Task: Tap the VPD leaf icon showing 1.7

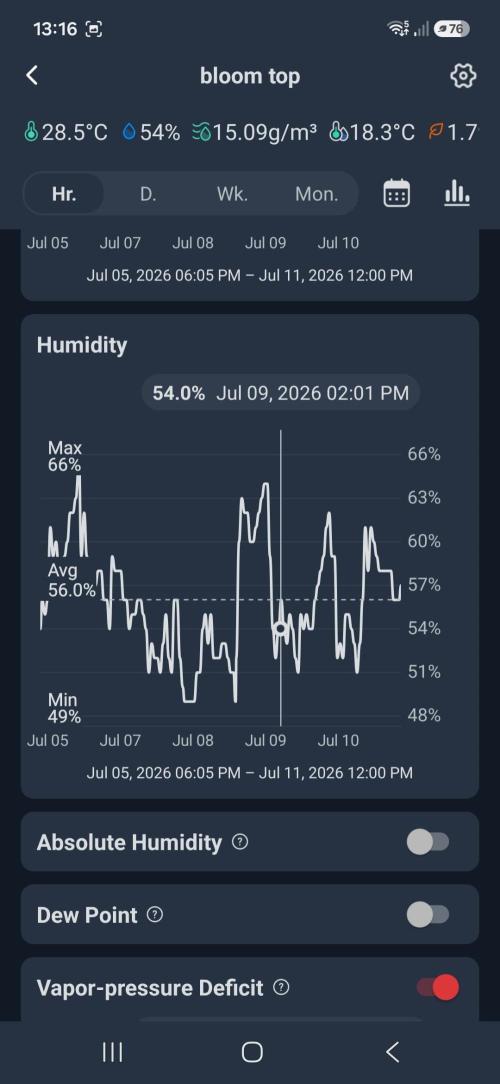Action: 435,132
